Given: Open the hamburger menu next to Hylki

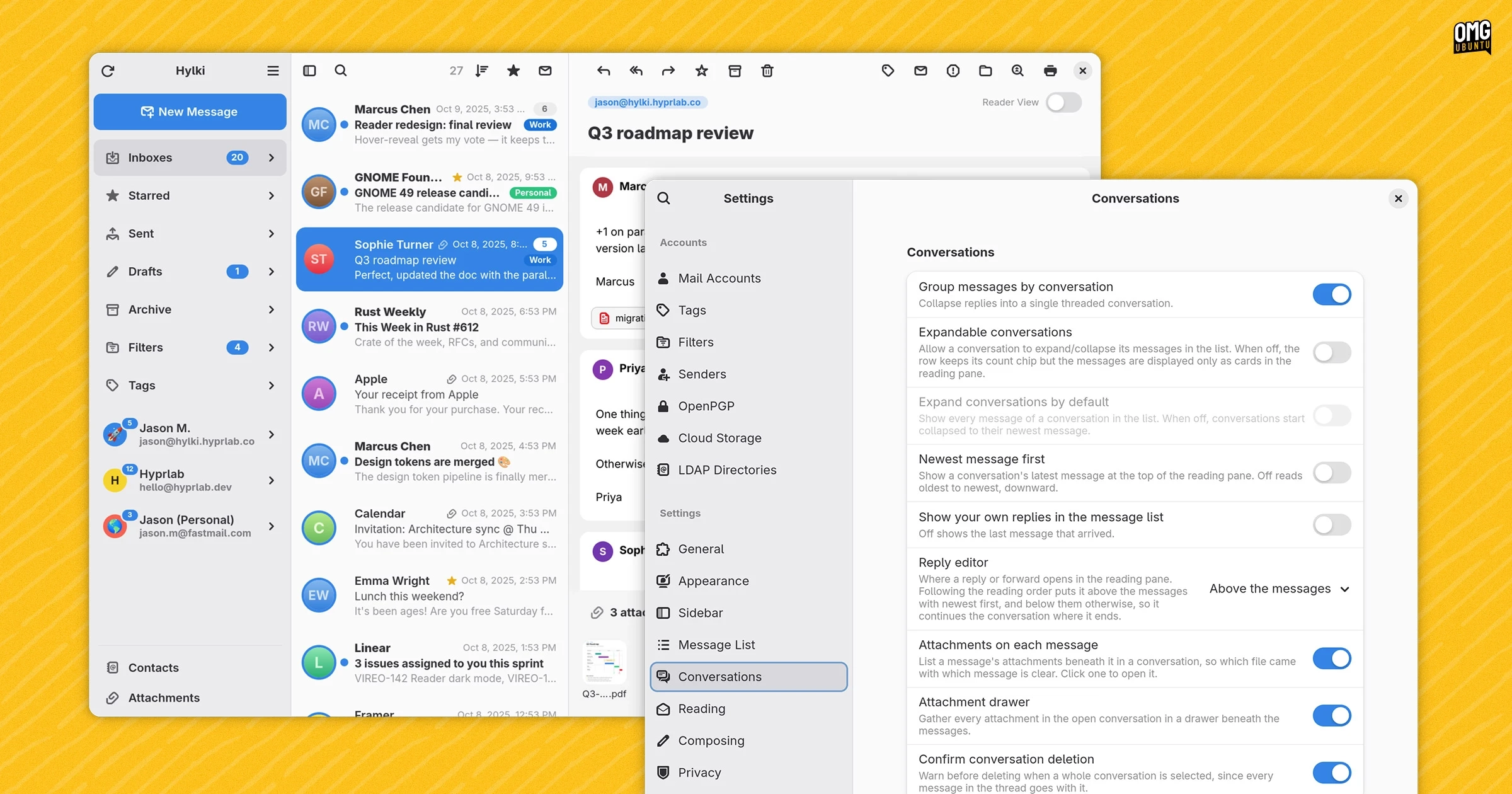Looking at the screenshot, I should [x=273, y=71].
